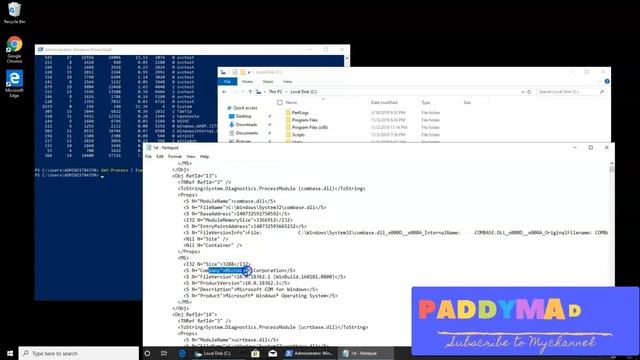
Task: Maximize the Notepad window
Action: (x=591, y=147)
